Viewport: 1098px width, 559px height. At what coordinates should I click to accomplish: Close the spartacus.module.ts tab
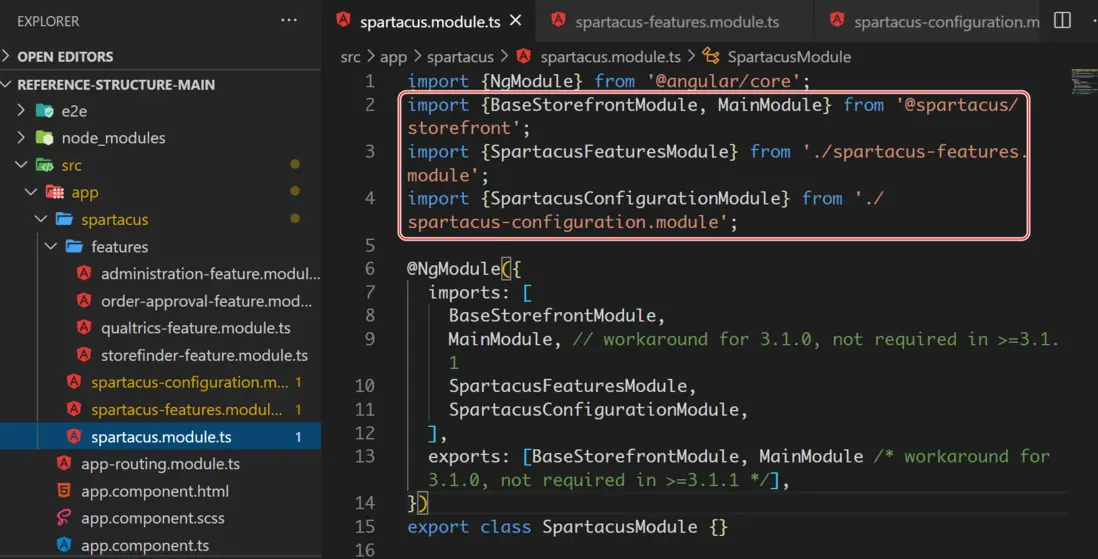(515, 21)
